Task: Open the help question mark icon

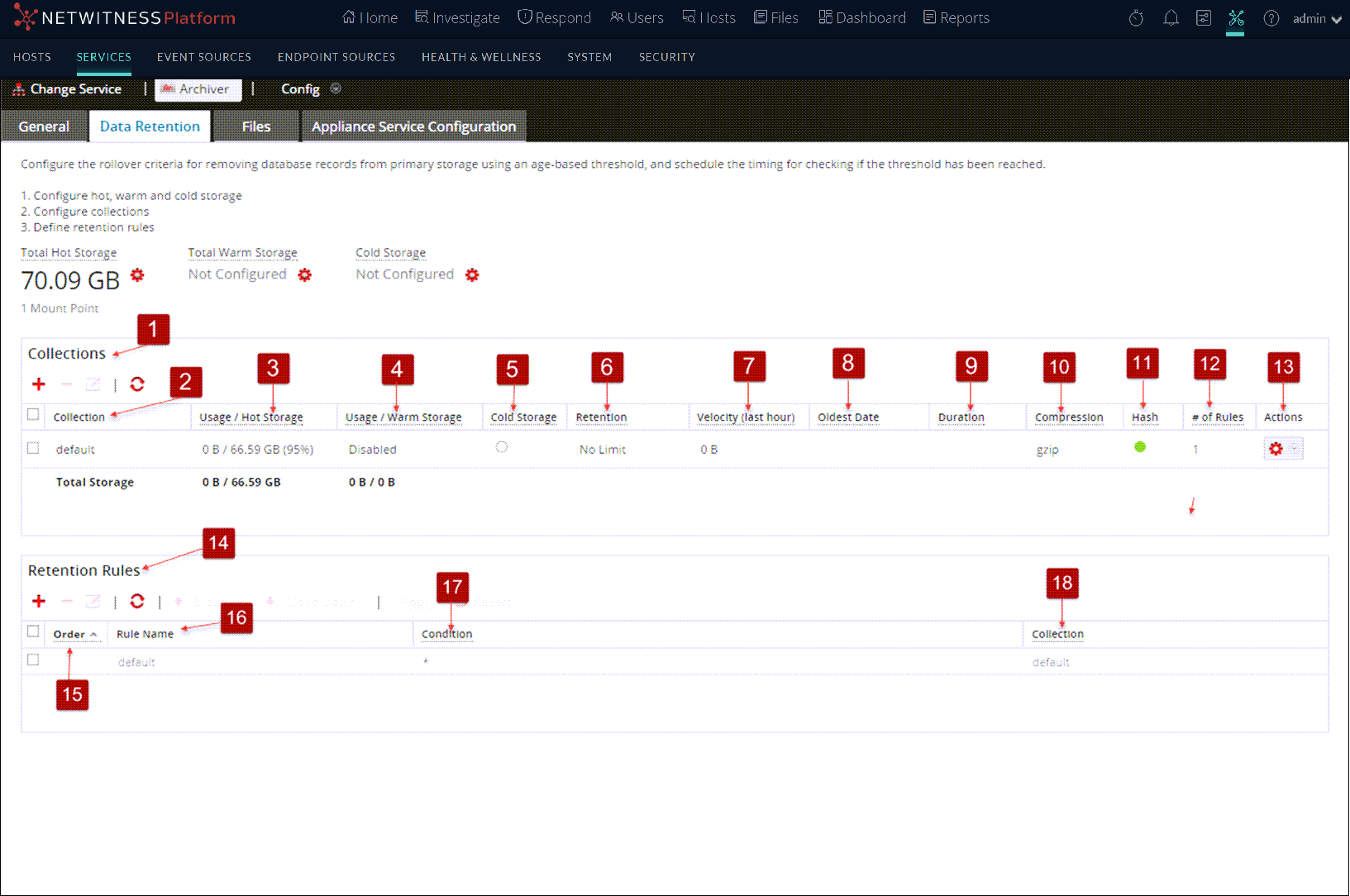Action: pos(1271,18)
